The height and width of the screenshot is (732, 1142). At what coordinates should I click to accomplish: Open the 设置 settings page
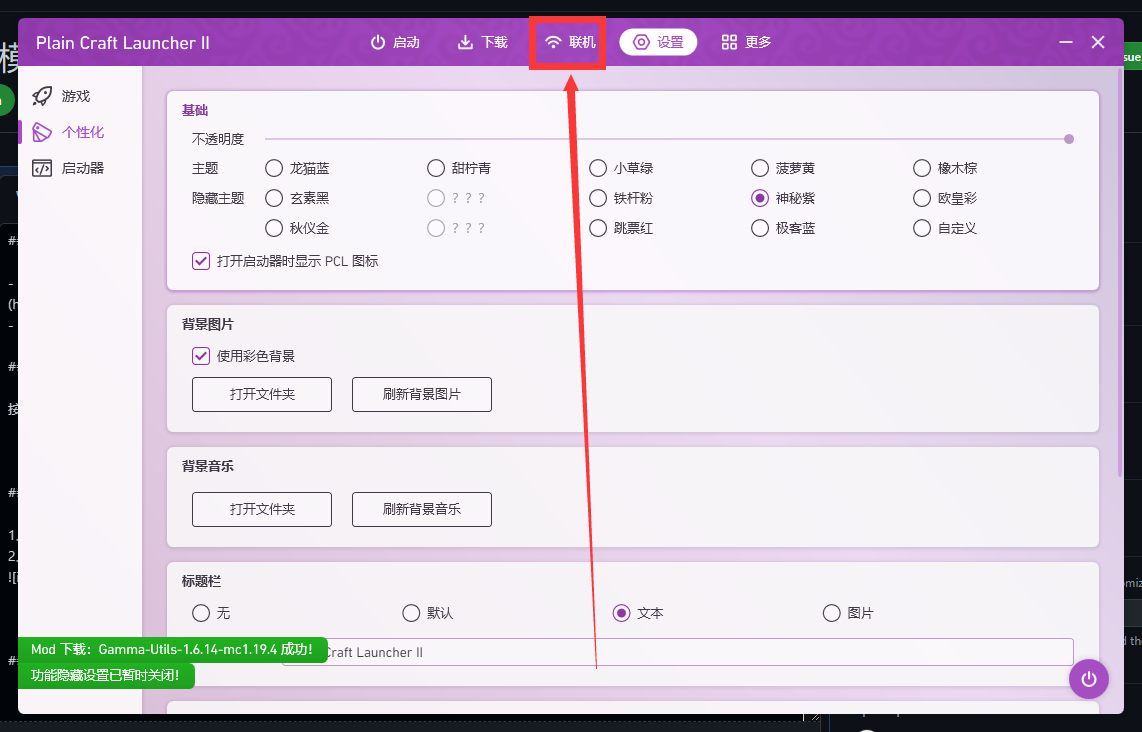pyautogui.click(x=658, y=42)
